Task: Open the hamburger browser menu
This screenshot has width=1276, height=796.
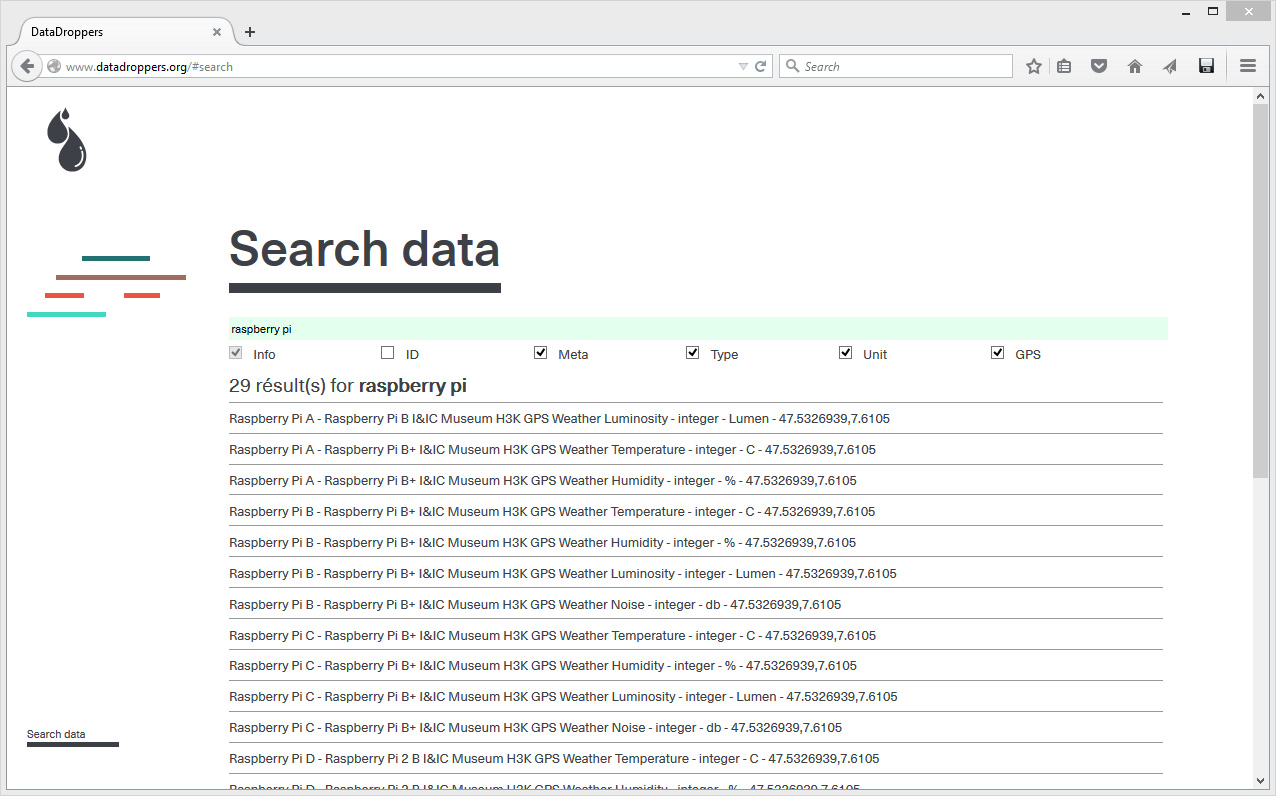Action: pyautogui.click(x=1248, y=66)
